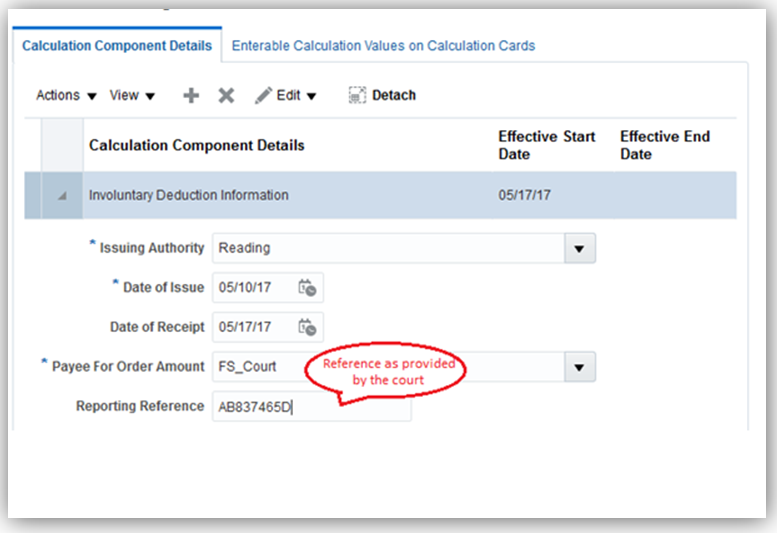
Task: Open the Actions dropdown menu
Action: coord(66,95)
